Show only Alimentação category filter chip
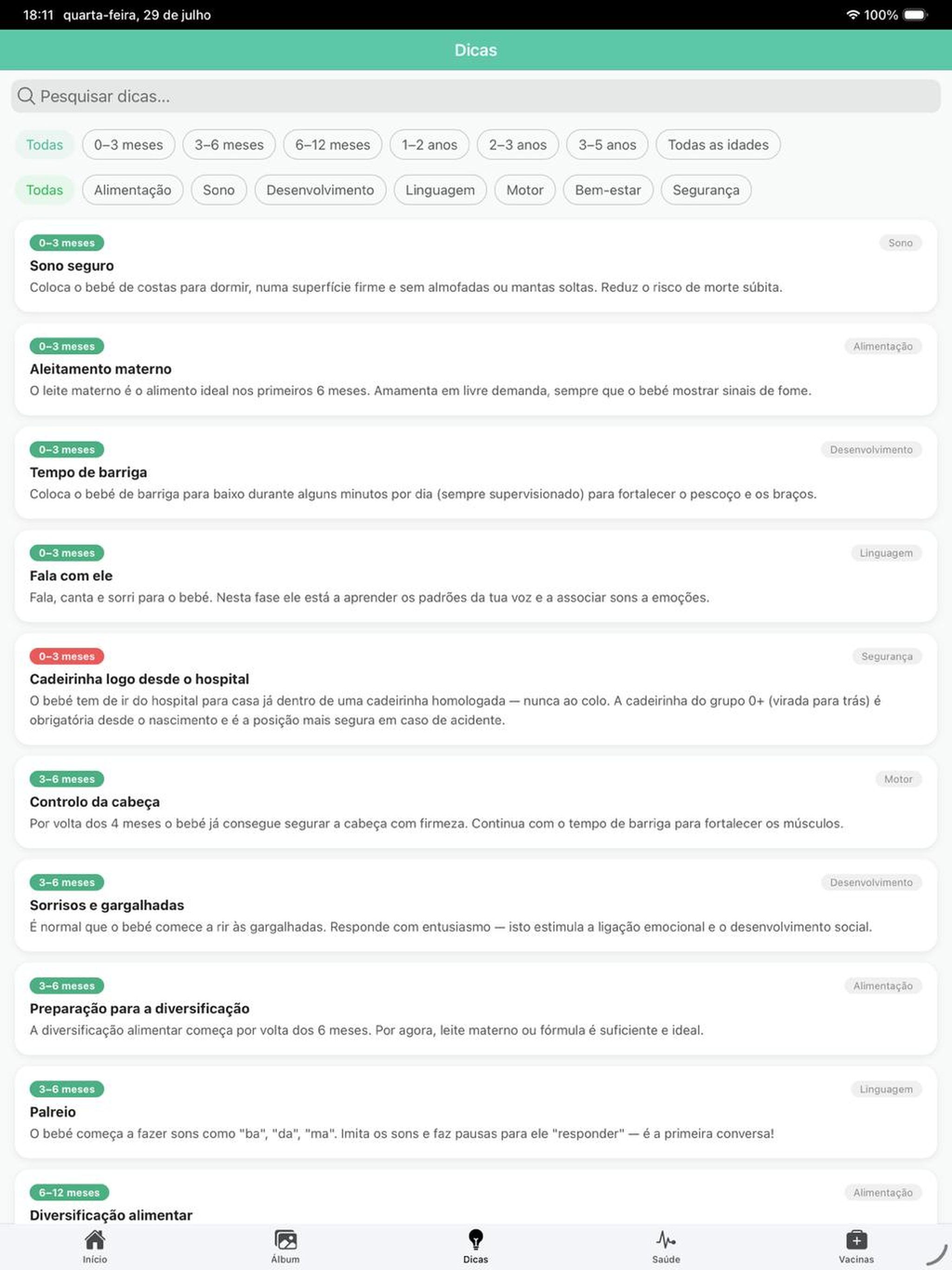This screenshot has height=1270, width=952. (132, 190)
